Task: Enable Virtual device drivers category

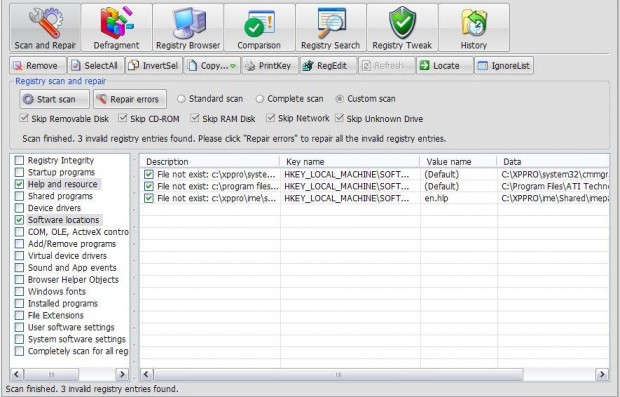Action: pos(19,255)
